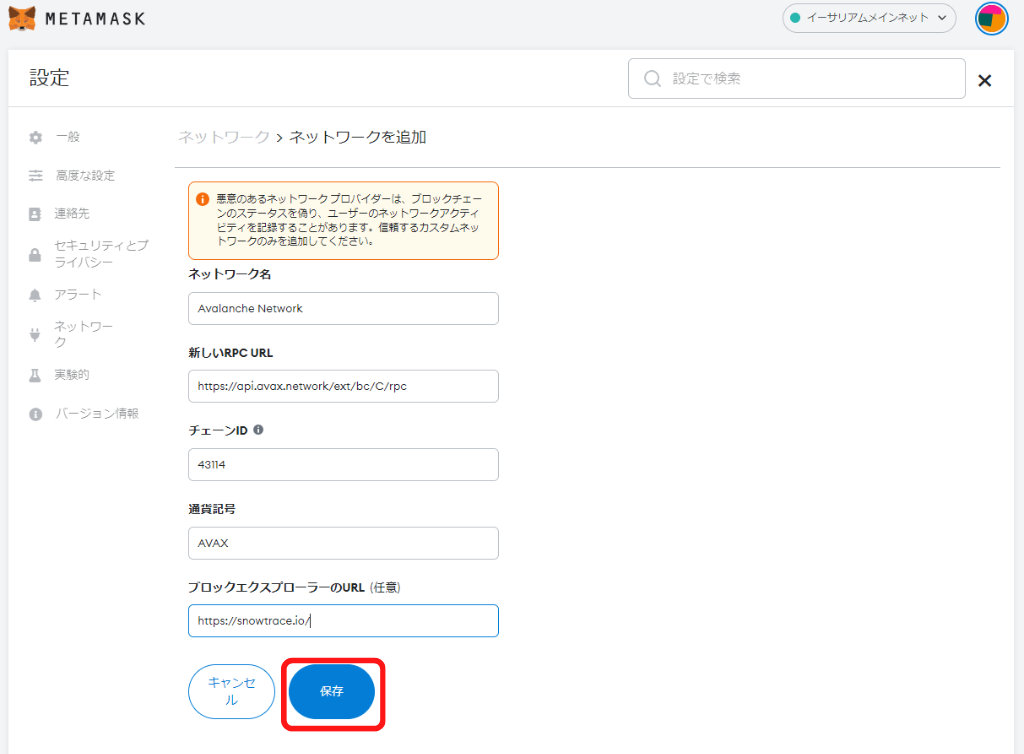The image size is (1024, 754).
Task: Click the MetaMask fox logo
Action: coord(22,18)
